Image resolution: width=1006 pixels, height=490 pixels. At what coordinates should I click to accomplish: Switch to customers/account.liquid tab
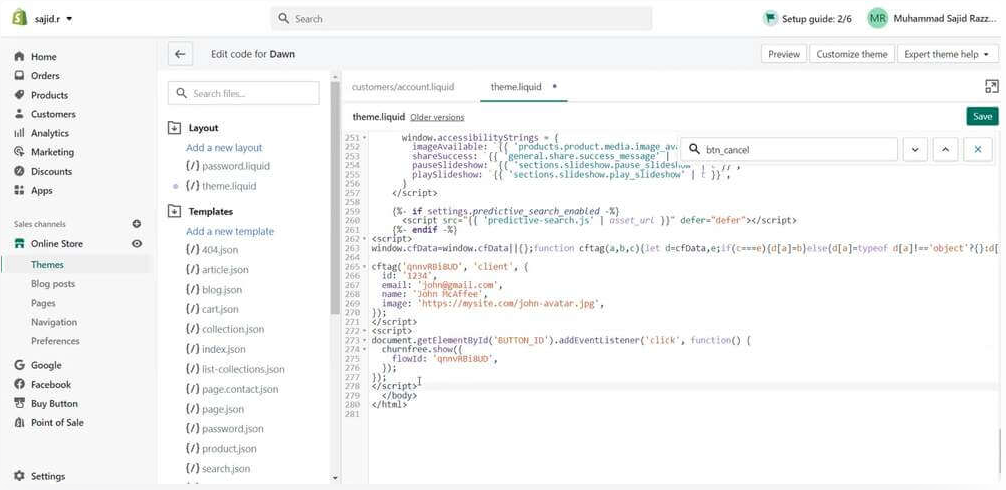pyautogui.click(x=402, y=87)
